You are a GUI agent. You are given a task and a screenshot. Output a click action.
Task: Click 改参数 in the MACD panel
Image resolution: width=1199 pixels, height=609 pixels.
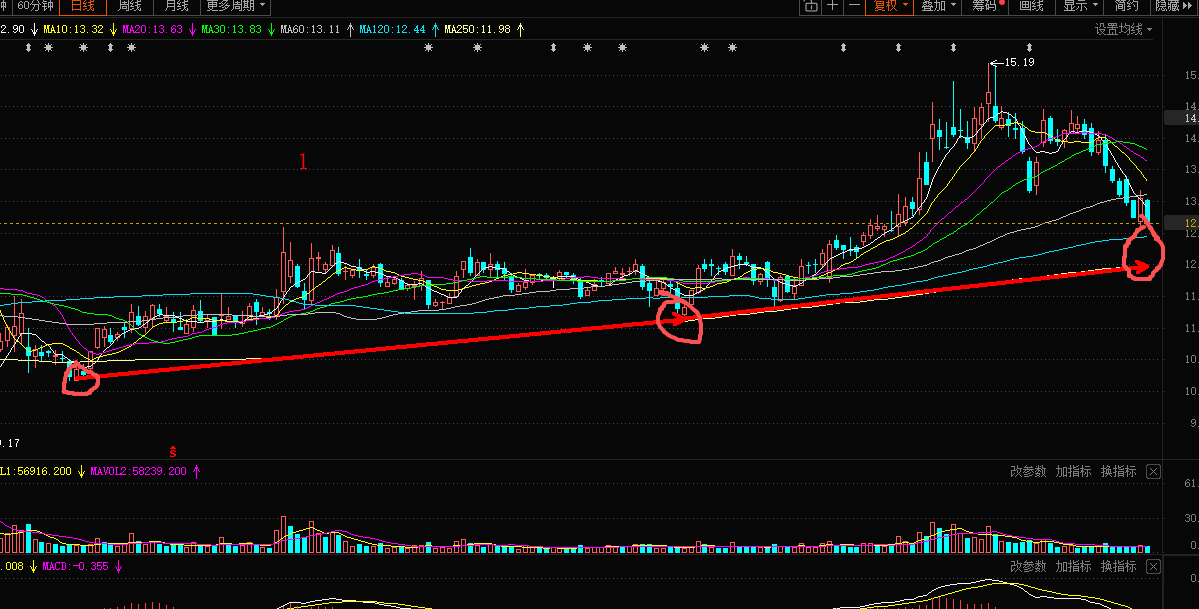click(x=1028, y=566)
